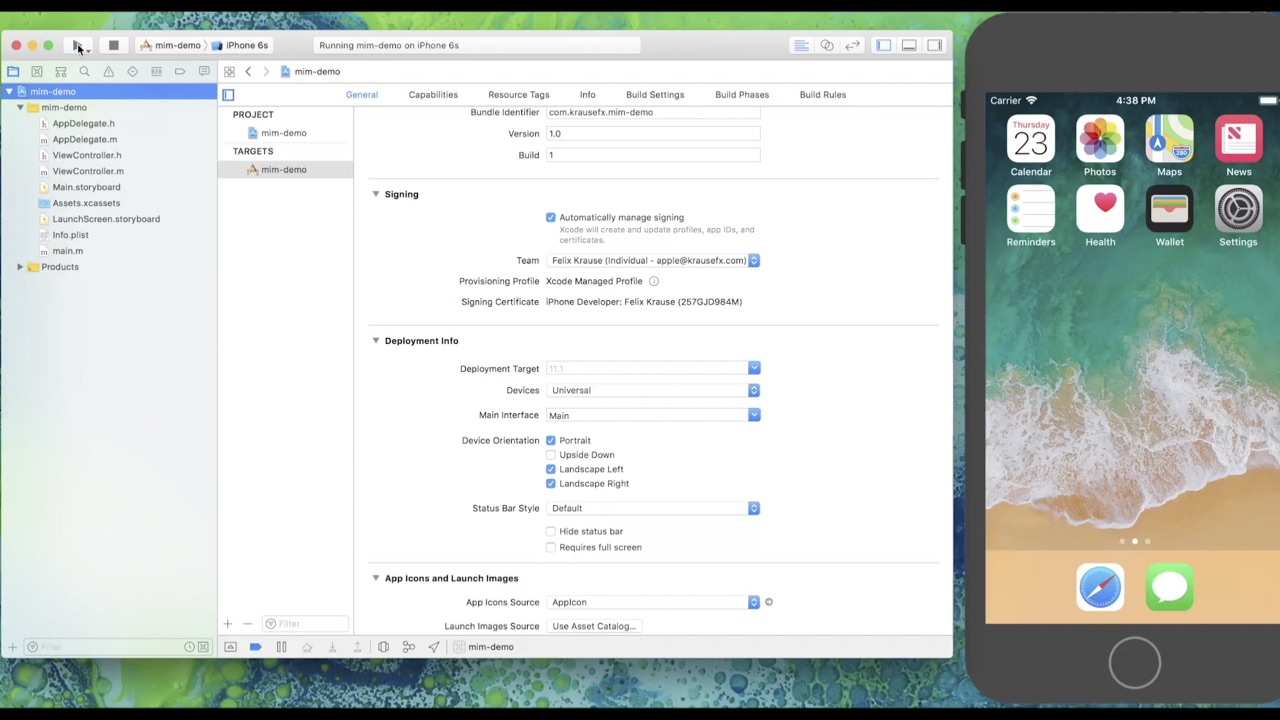Screen dimensions: 1280x720
Task: Show the Project navigator
Action: (13, 72)
